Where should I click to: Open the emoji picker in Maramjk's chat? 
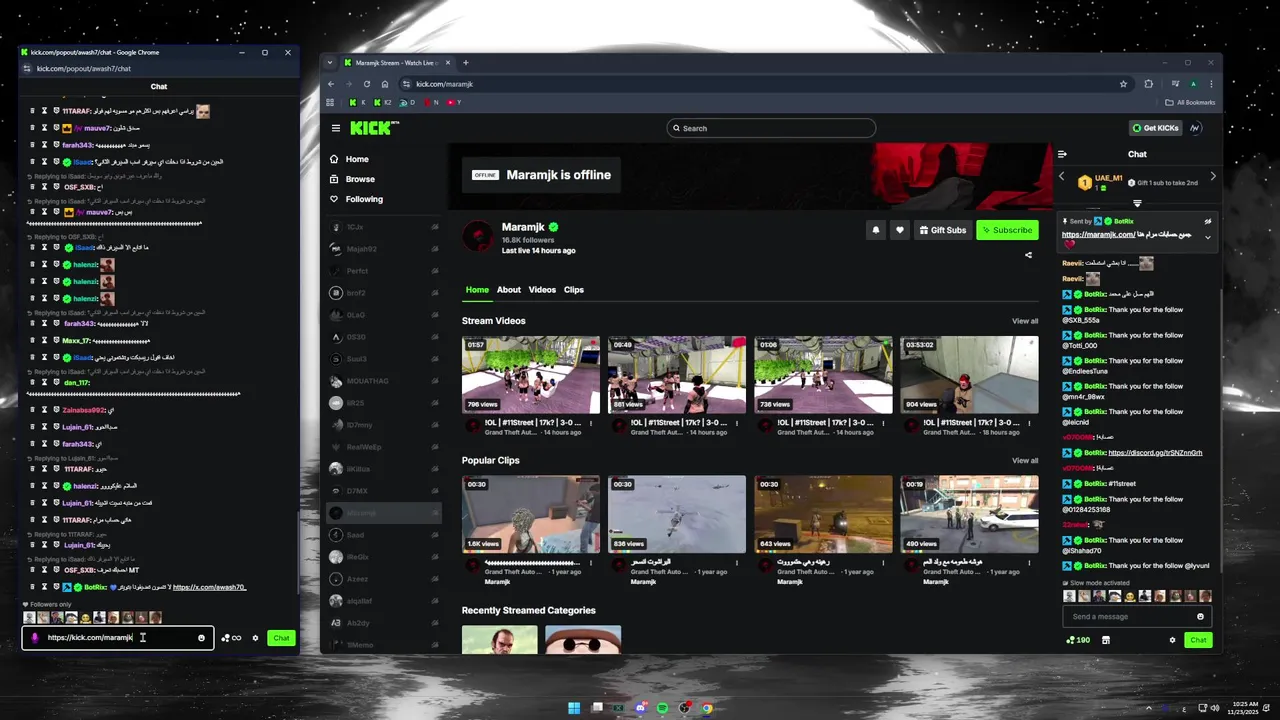click(x=1201, y=616)
